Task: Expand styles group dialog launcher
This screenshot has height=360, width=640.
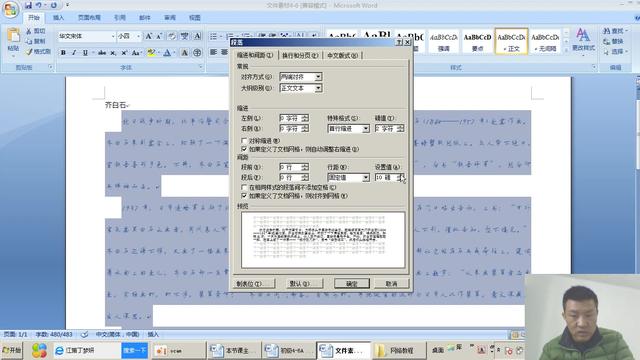Action: point(594,67)
